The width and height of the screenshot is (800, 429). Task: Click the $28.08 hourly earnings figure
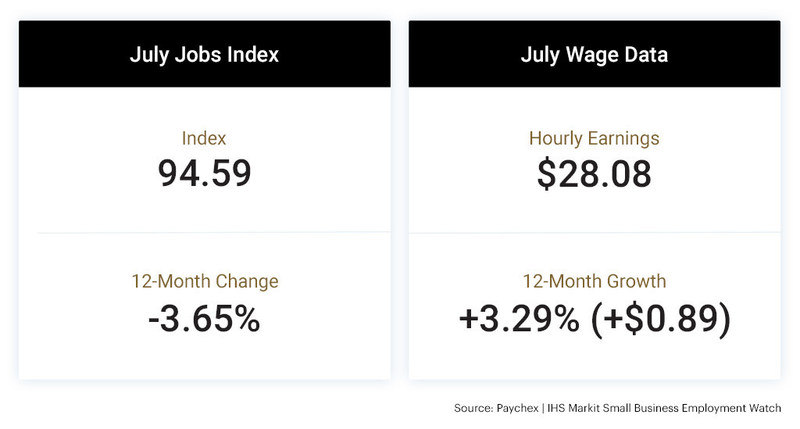594,174
